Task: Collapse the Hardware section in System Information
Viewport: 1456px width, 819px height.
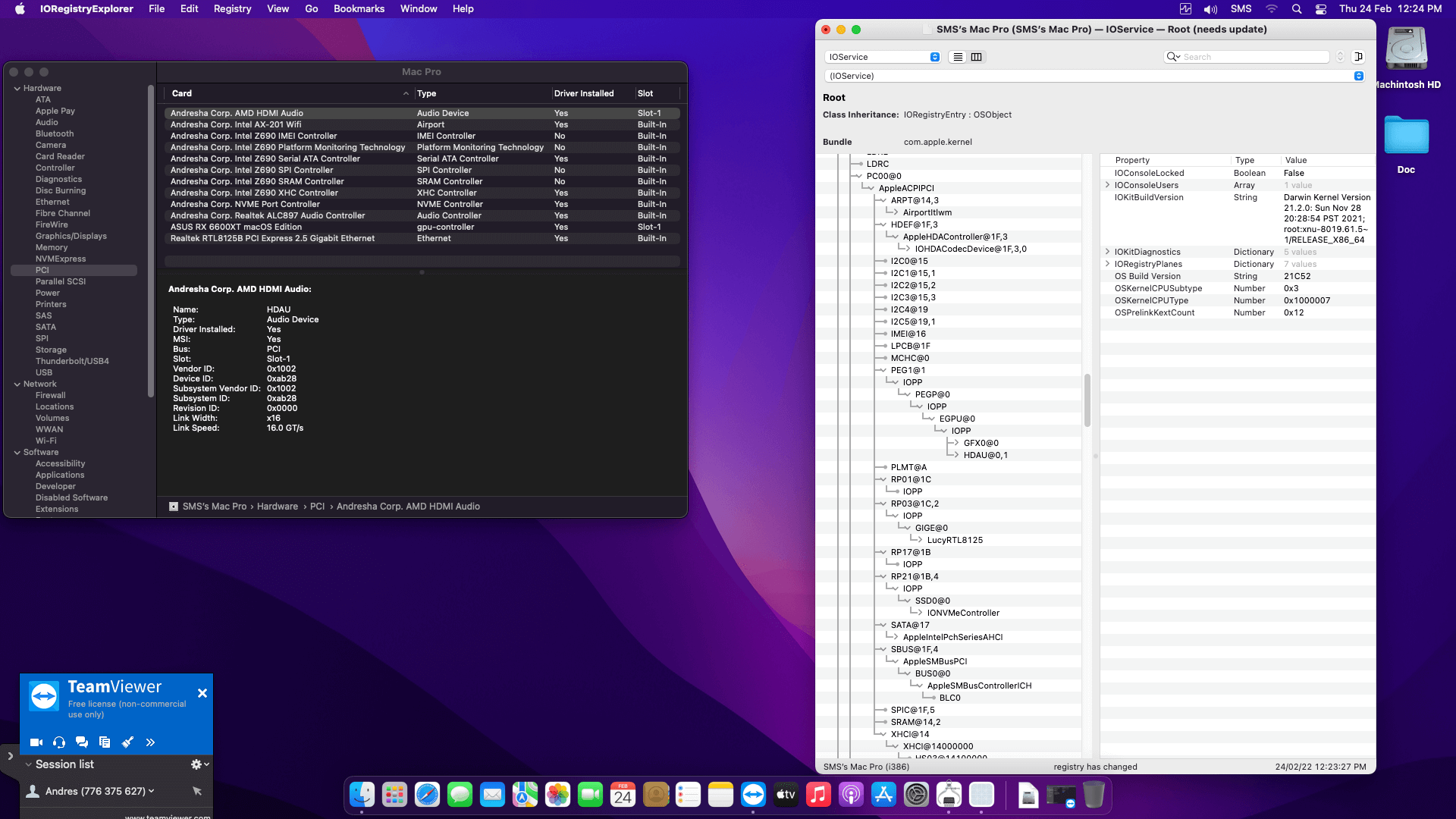Action: coord(17,89)
